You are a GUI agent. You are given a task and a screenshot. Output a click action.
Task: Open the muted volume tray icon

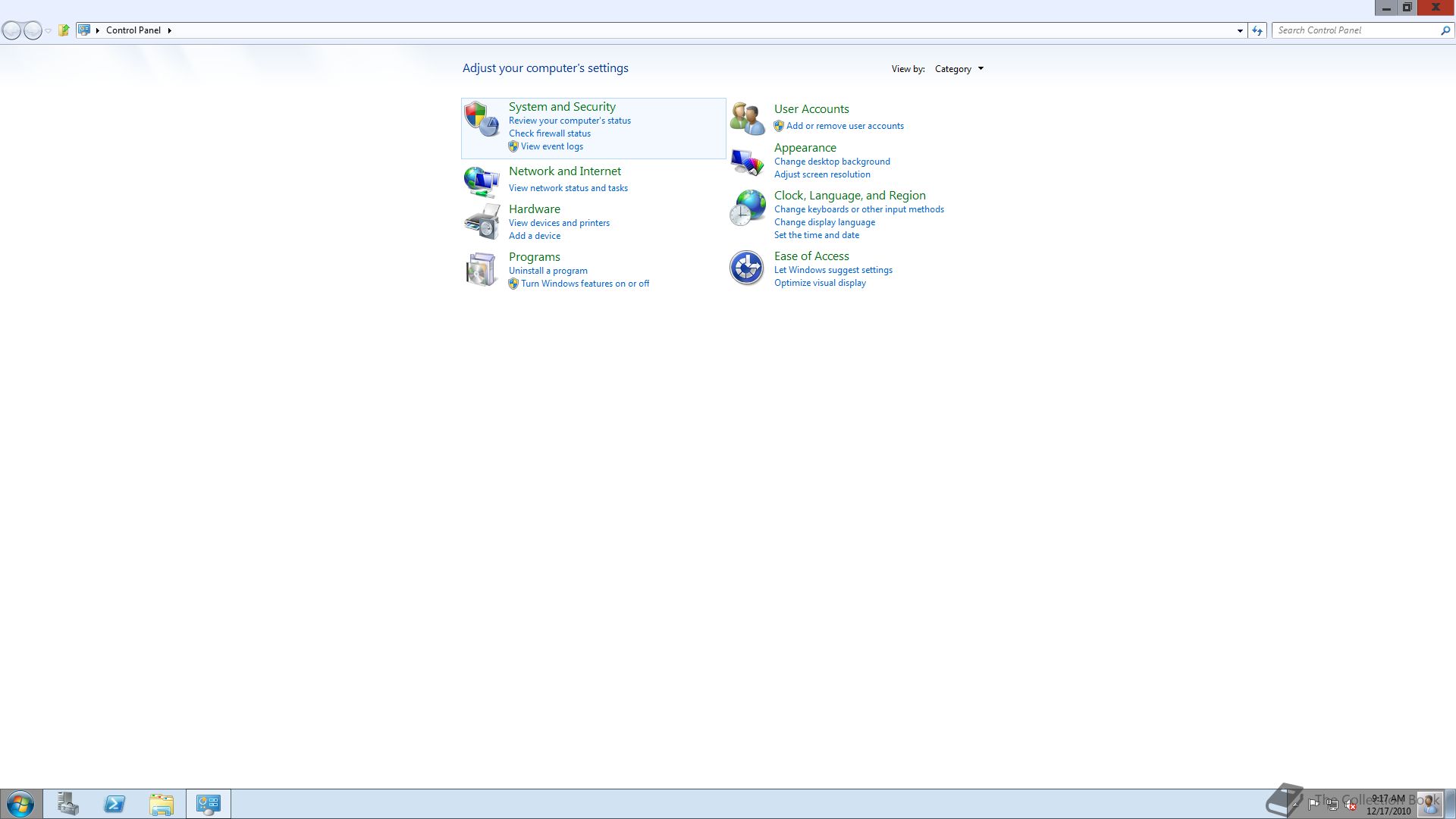click(1351, 805)
